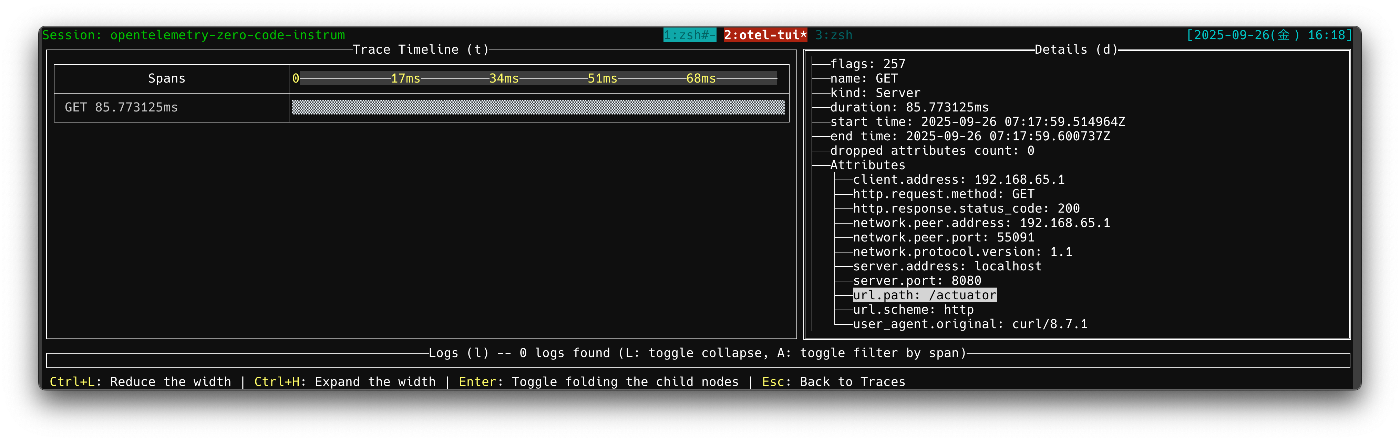The width and height of the screenshot is (1400, 441).
Task: Select dropped attributes count: 0 row
Action: [932, 151]
